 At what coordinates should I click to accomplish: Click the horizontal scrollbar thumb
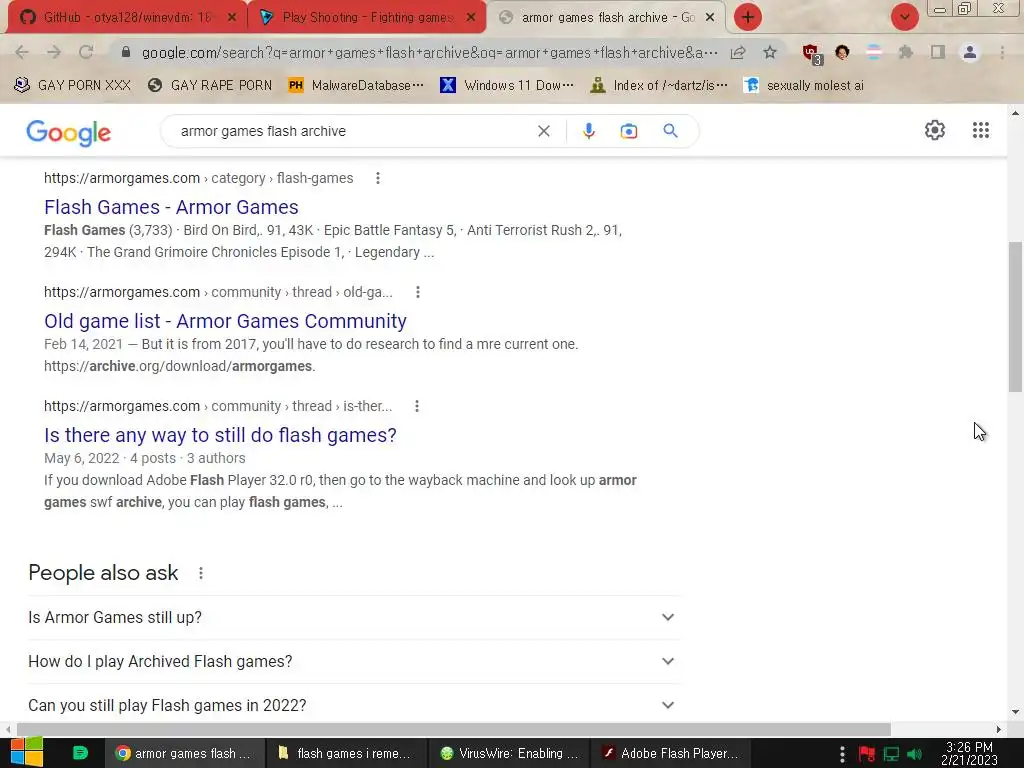click(454, 729)
